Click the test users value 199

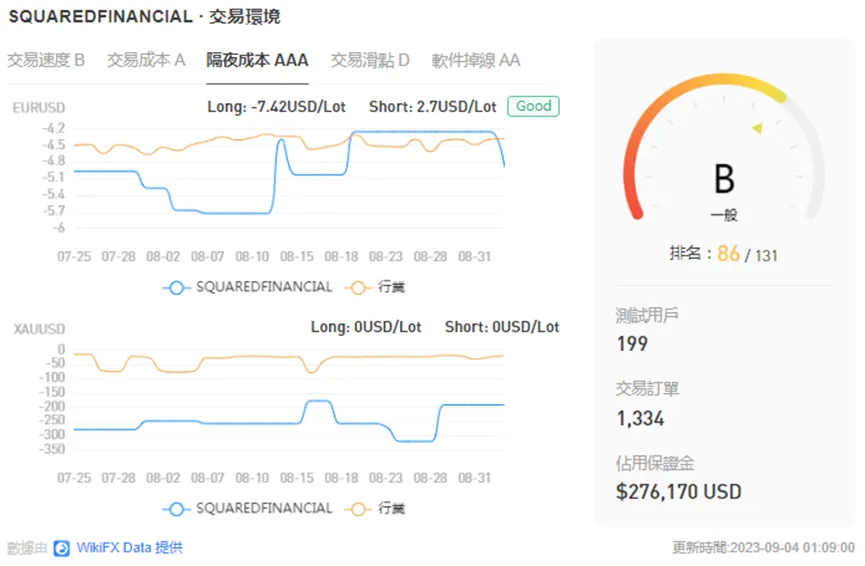[x=632, y=344]
